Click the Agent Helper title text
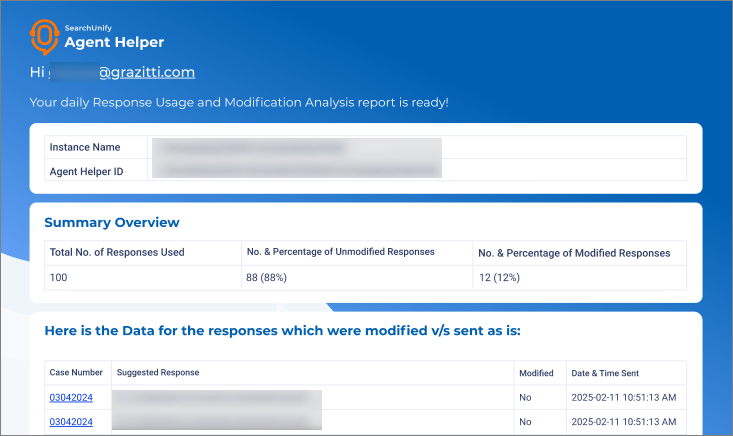 (x=114, y=42)
